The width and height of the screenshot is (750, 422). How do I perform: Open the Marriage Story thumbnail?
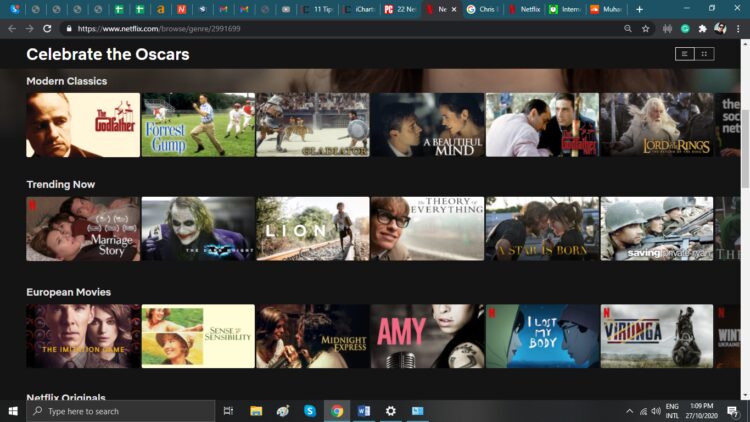coord(83,229)
